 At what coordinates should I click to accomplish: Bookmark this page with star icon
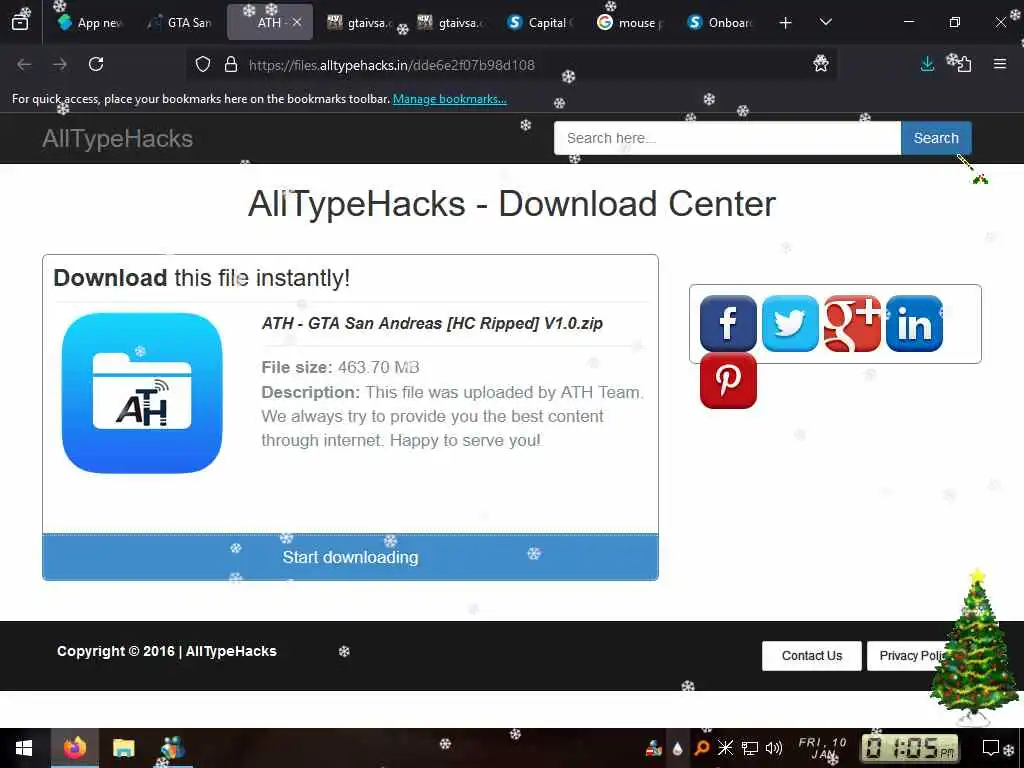click(821, 63)
